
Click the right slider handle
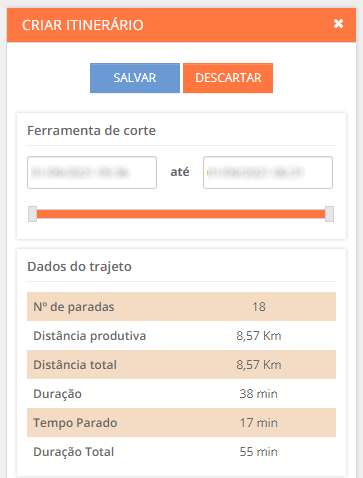point(329,214)
